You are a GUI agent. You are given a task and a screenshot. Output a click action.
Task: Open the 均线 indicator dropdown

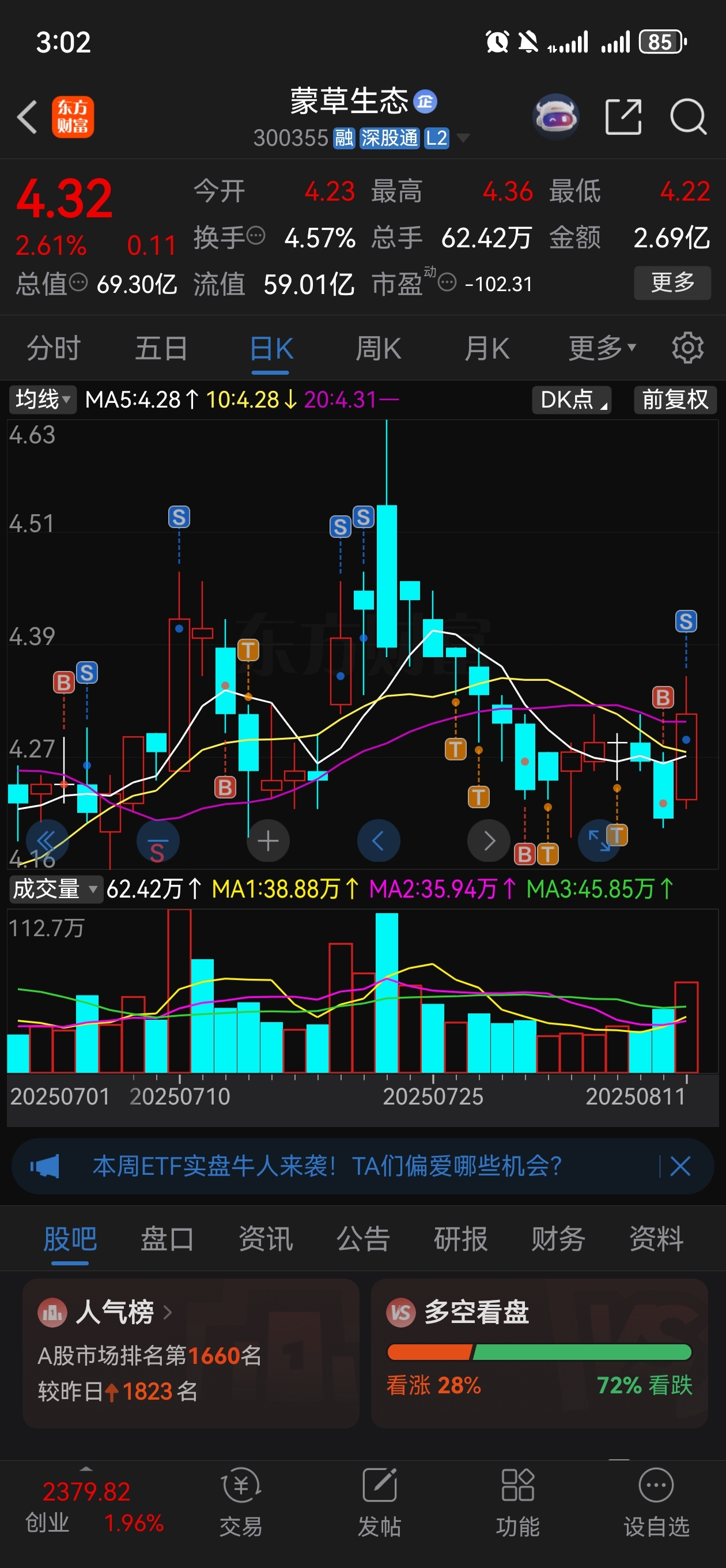tap(42, 399)
